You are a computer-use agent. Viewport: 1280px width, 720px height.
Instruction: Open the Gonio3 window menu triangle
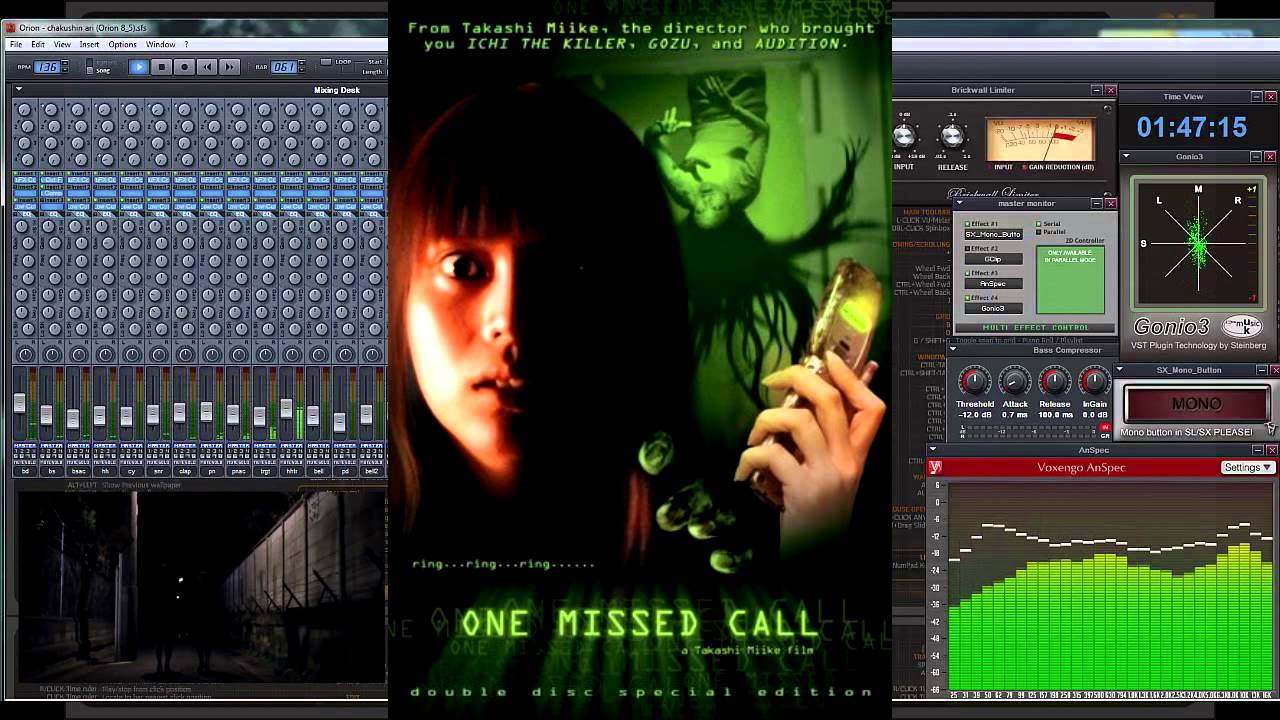point(1126,157)
